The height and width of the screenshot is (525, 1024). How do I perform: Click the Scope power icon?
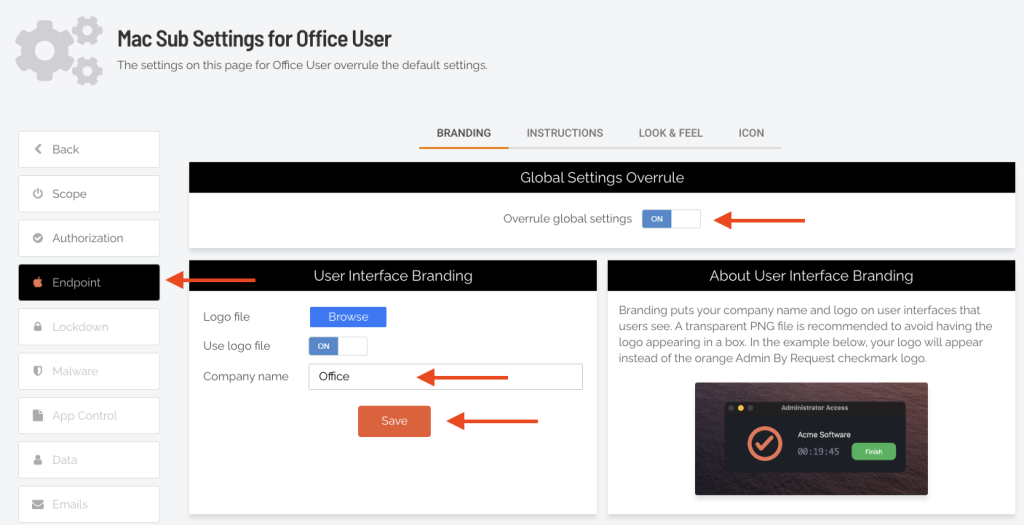[x=38, y=194]
